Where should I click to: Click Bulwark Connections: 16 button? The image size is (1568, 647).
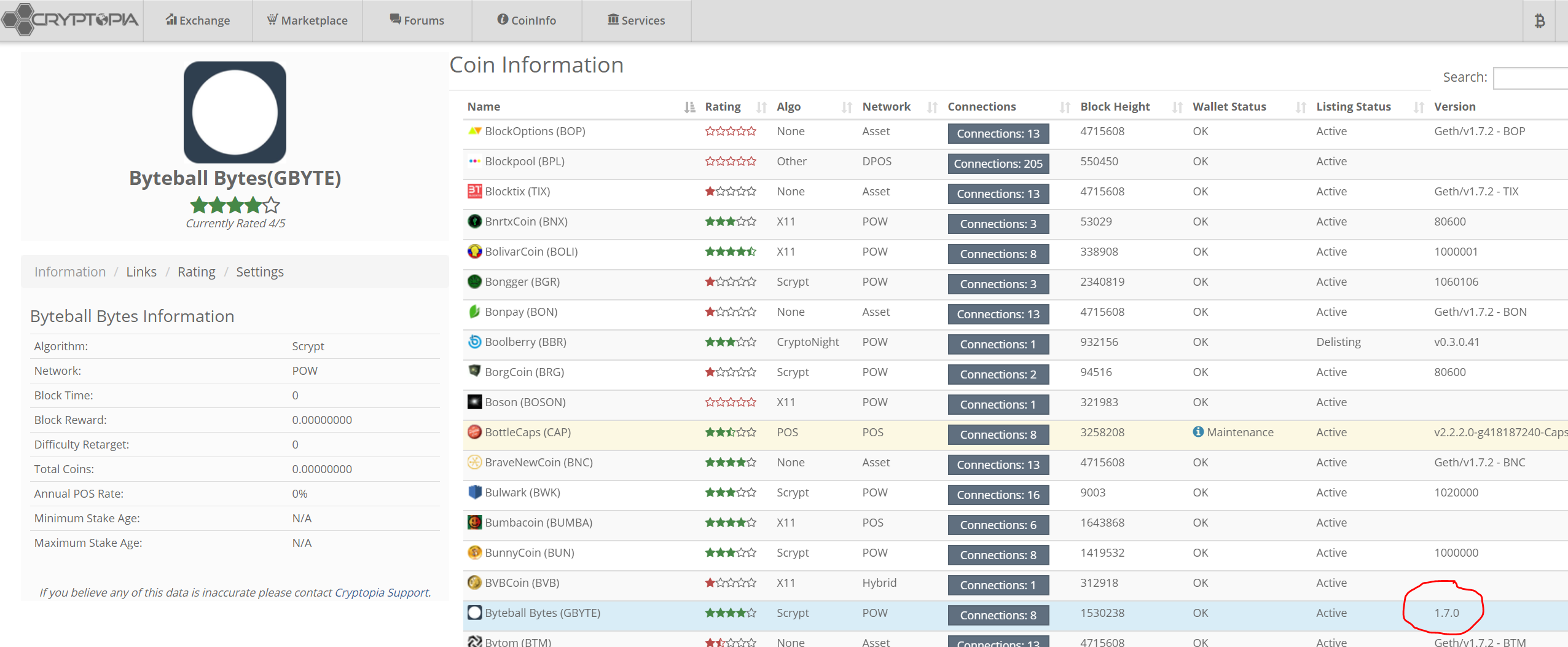[x=998, y=495]
